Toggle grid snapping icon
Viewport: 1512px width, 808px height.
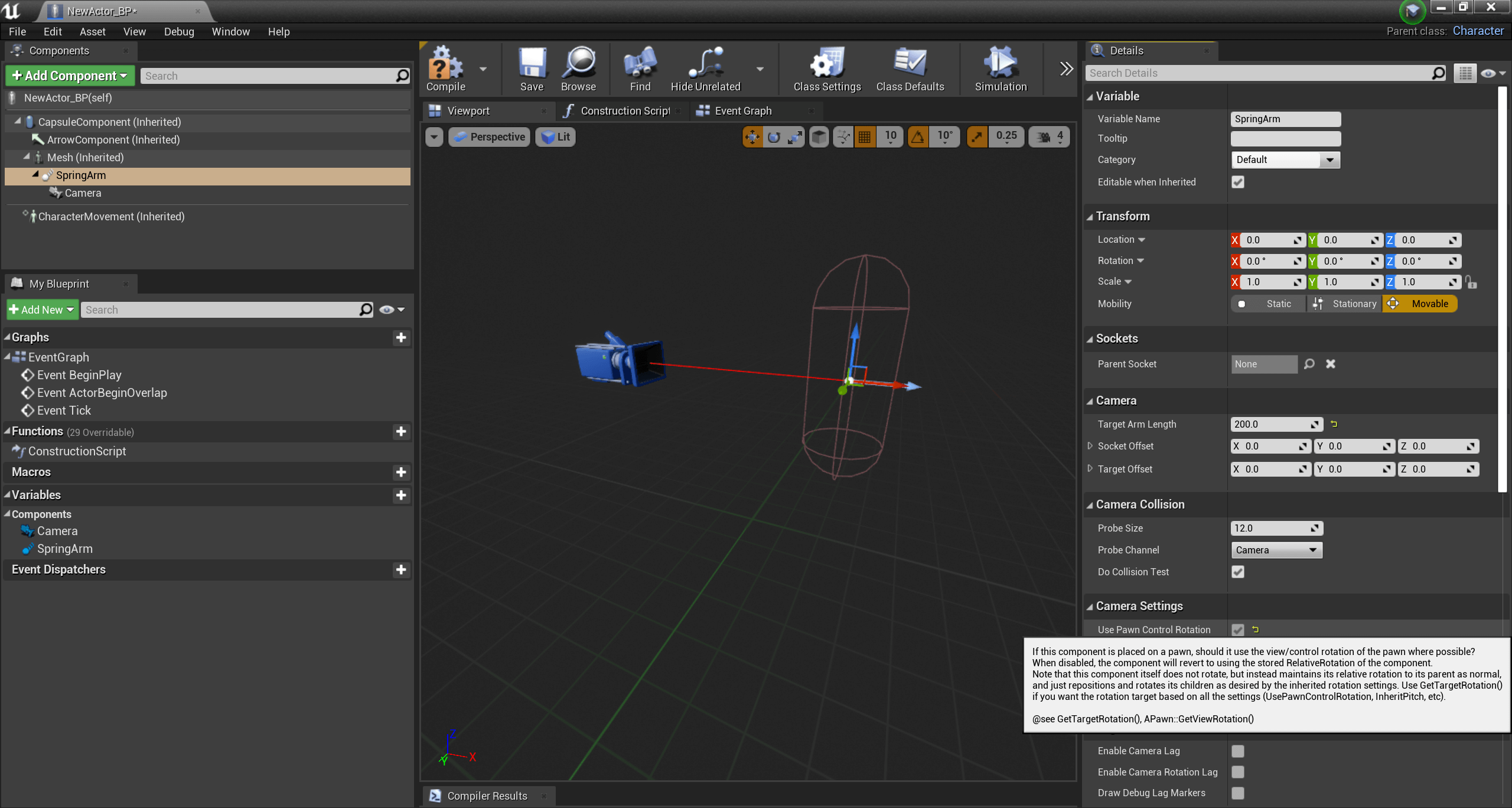tap(865, 137)
